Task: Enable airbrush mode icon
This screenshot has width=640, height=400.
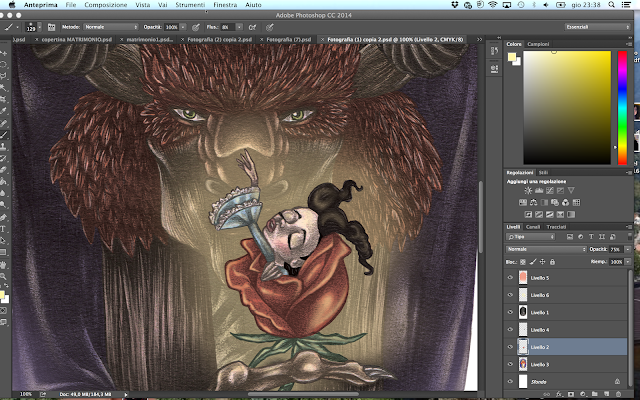Action: 253,27
